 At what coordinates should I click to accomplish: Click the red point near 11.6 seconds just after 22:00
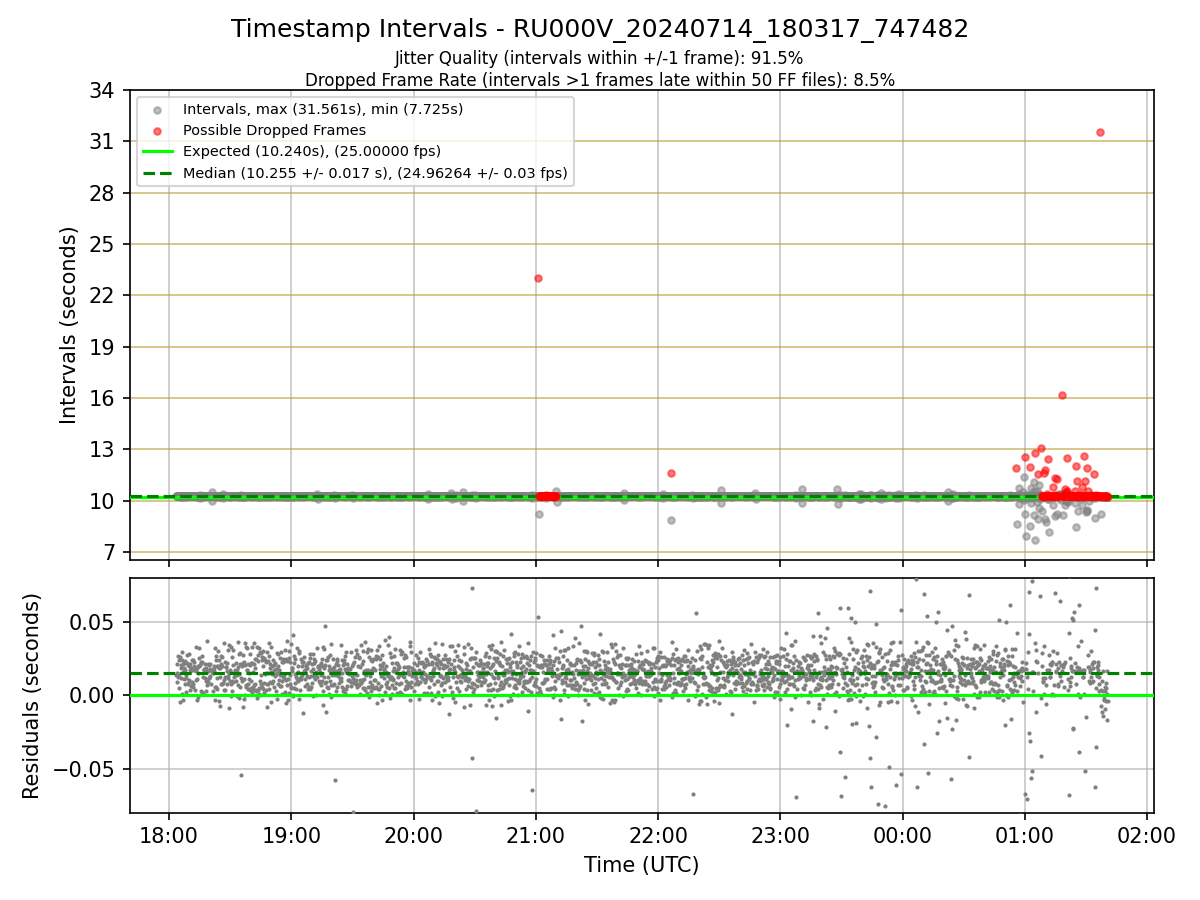[671, 473]
